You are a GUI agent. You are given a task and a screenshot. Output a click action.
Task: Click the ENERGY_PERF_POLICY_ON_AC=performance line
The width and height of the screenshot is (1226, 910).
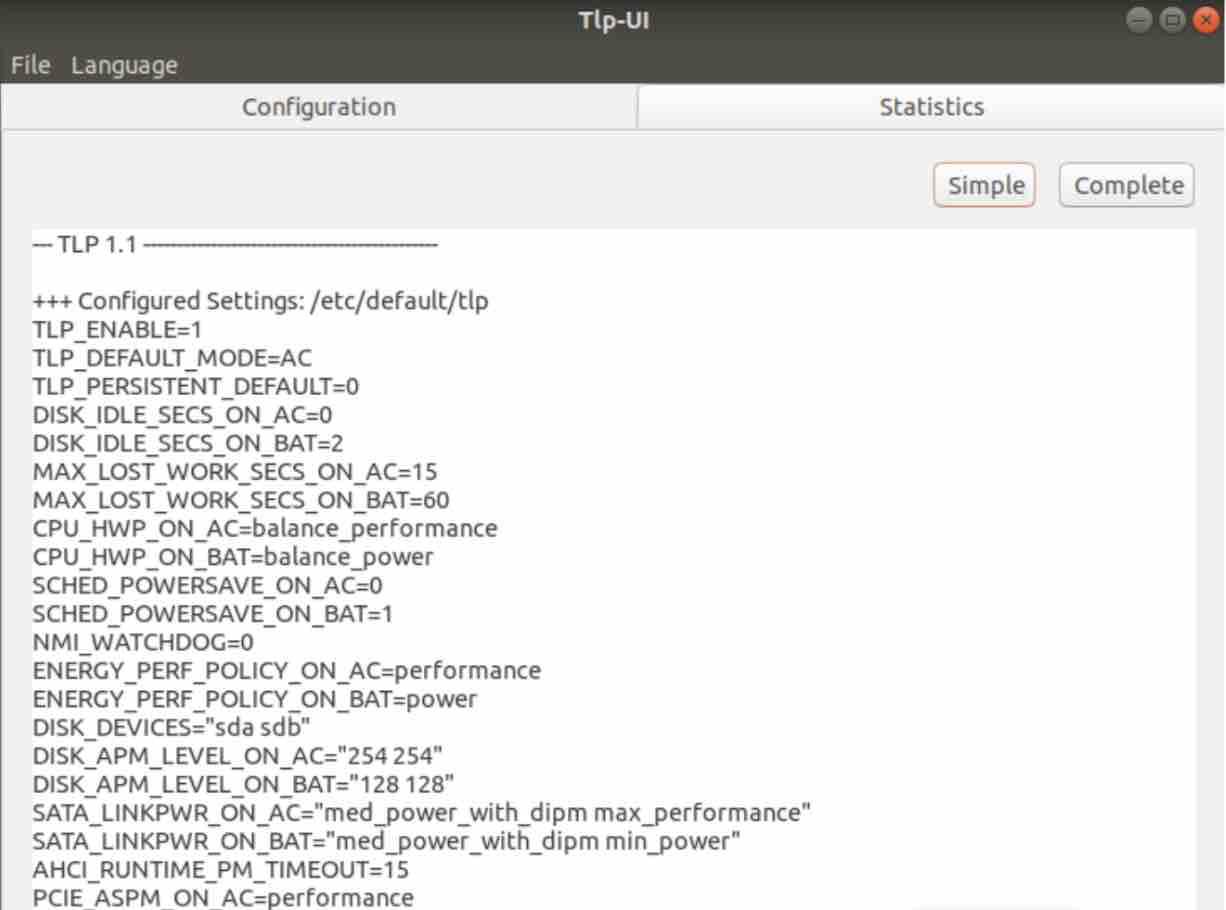(x=286, y=670)
